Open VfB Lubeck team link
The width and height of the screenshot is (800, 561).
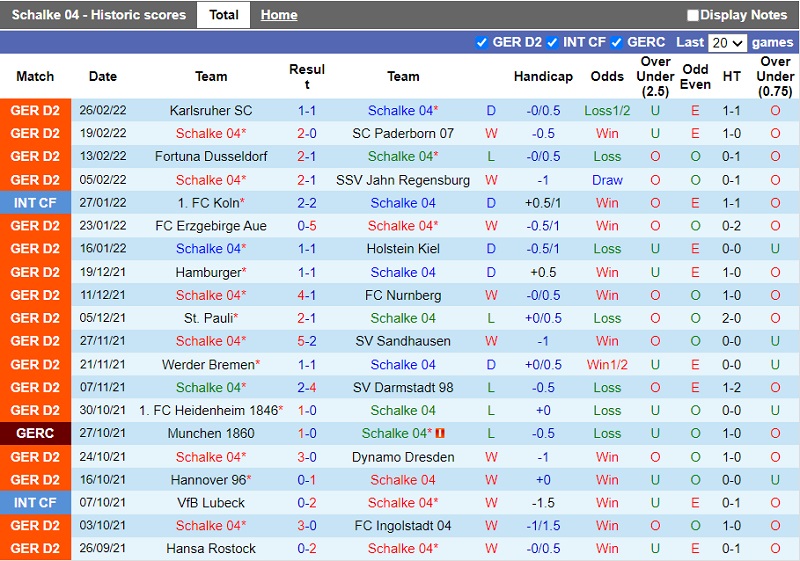tap(211, 503)
